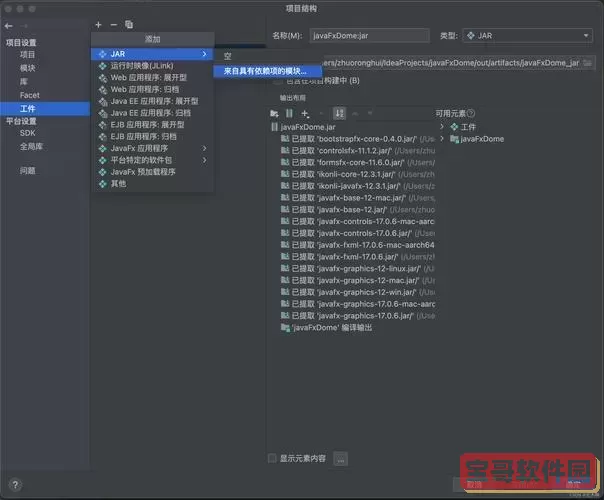Image resolution: width=604 pixels, height=500 pixels.
Task: Toggle the sort elements toolbar icon
Action: tap(339, 113)
